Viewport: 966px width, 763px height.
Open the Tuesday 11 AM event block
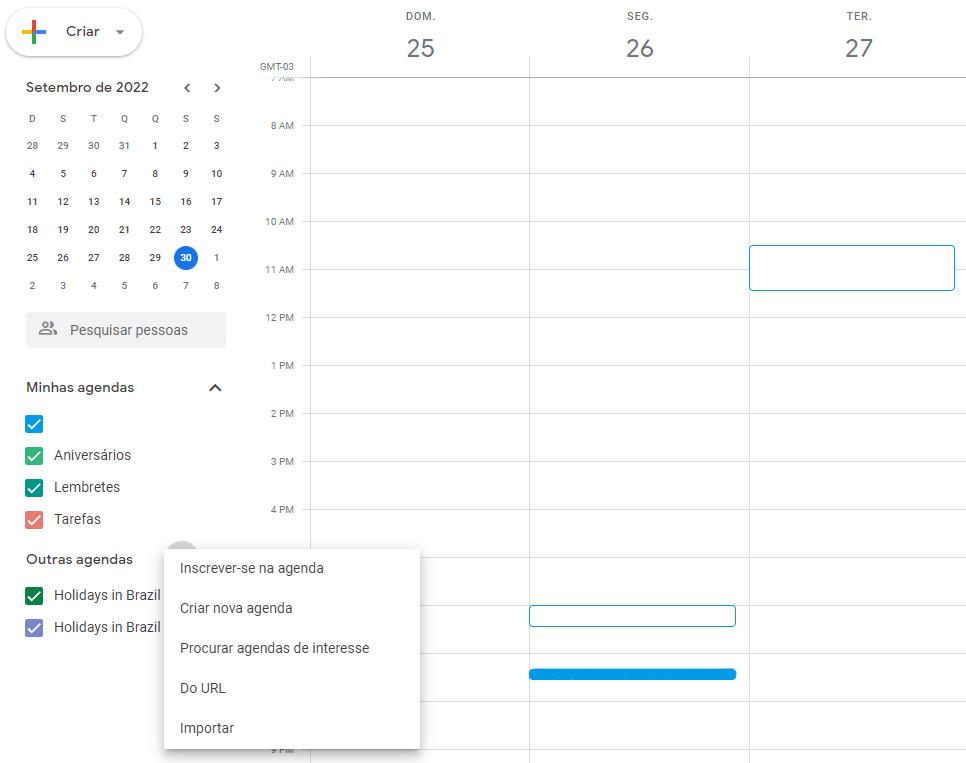click(x=851, y=267)
